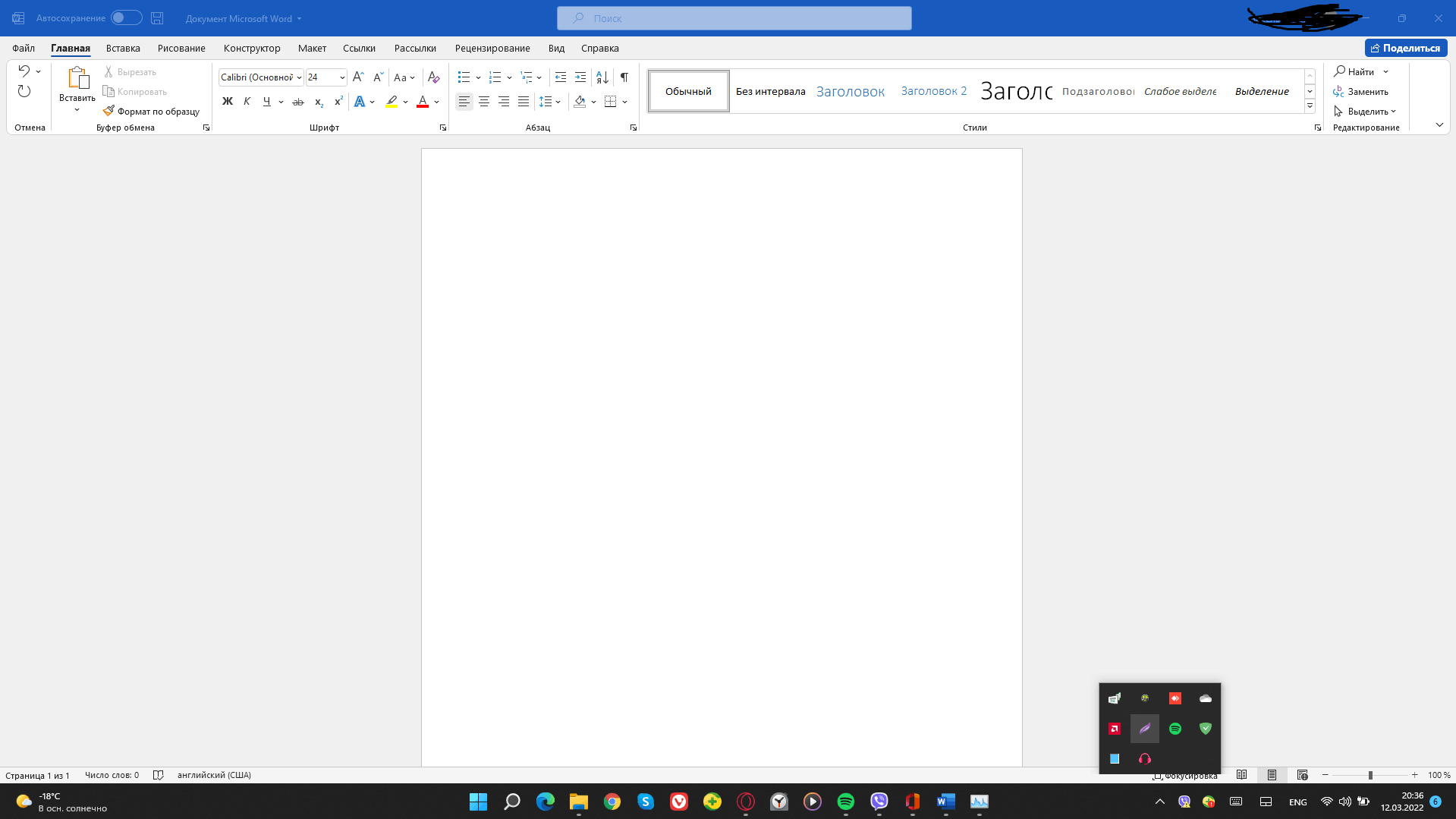Toggle italic formatting button
Screen dimensions: 1456x819
coord(247,102)
